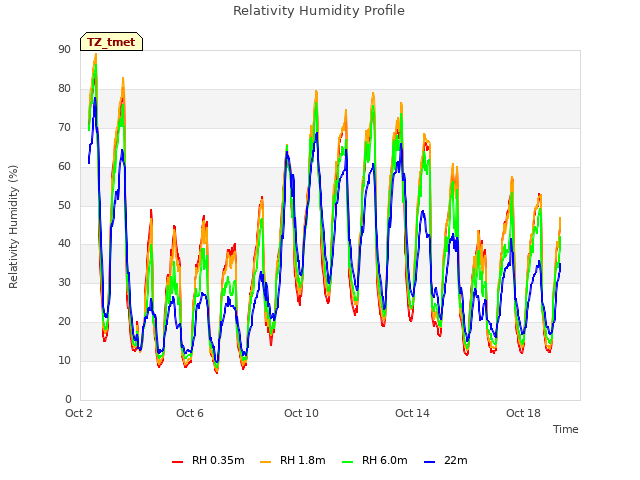Click the Time axis title
640x480 pixels.
(565, 429)
